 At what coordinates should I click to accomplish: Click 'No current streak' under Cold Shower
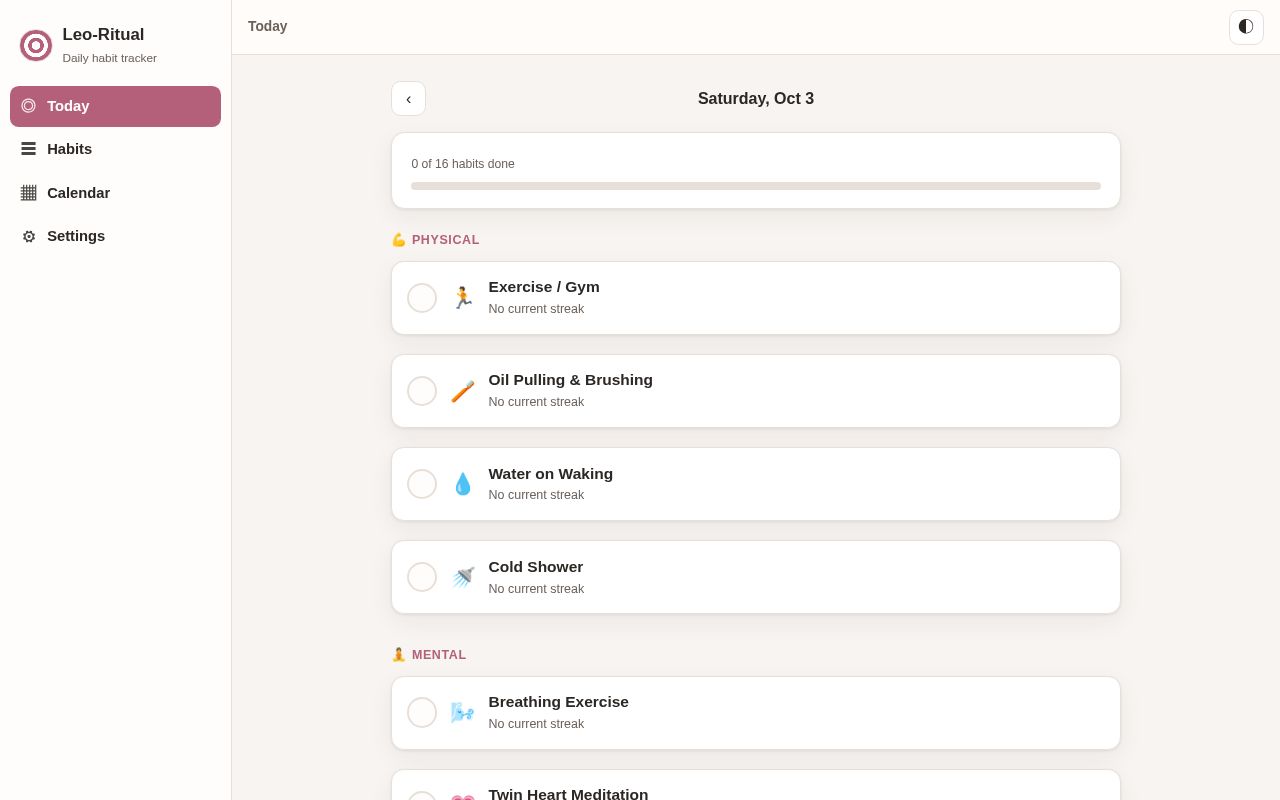click(x=536, y=589)
